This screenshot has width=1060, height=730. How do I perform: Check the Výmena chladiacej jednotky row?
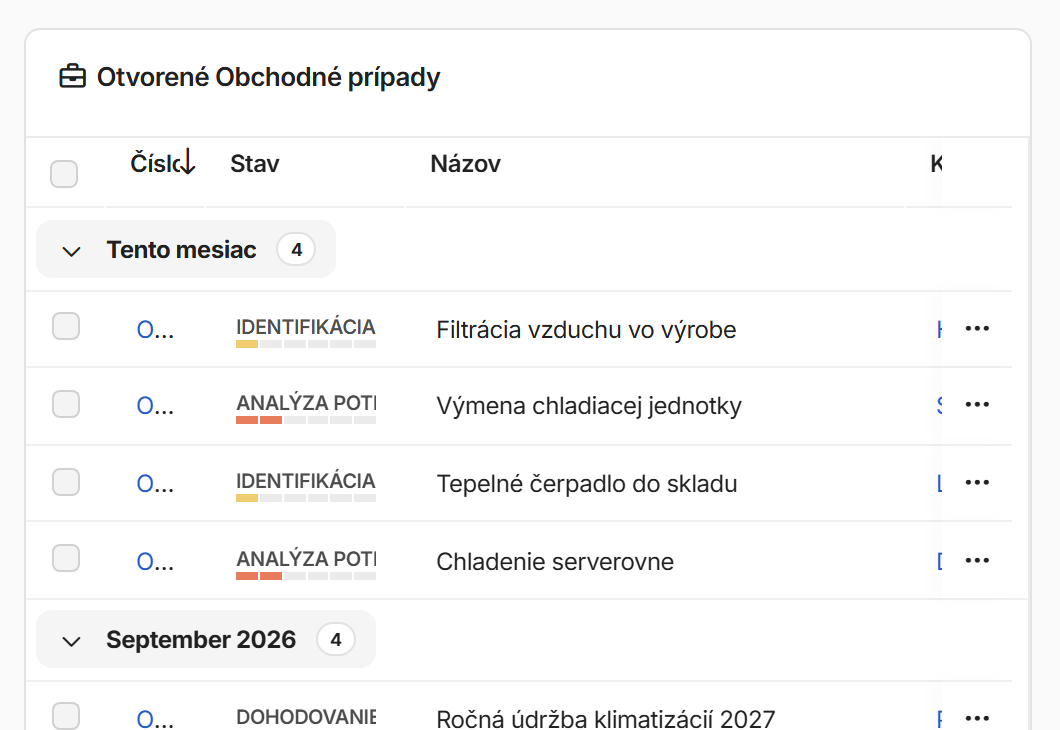coord(66,404)
